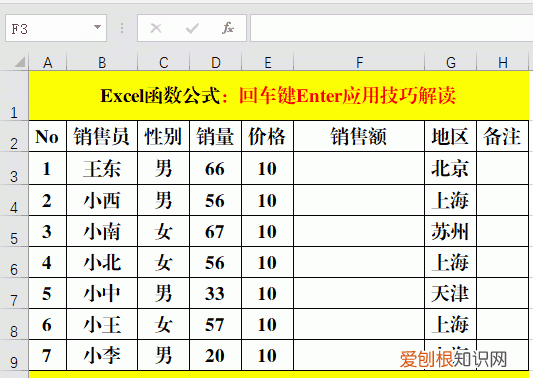The height and width of the screenshot is (378, 533).
Task: Click the yellow title cell about Enter技巧解读
Action: point(279,96)
